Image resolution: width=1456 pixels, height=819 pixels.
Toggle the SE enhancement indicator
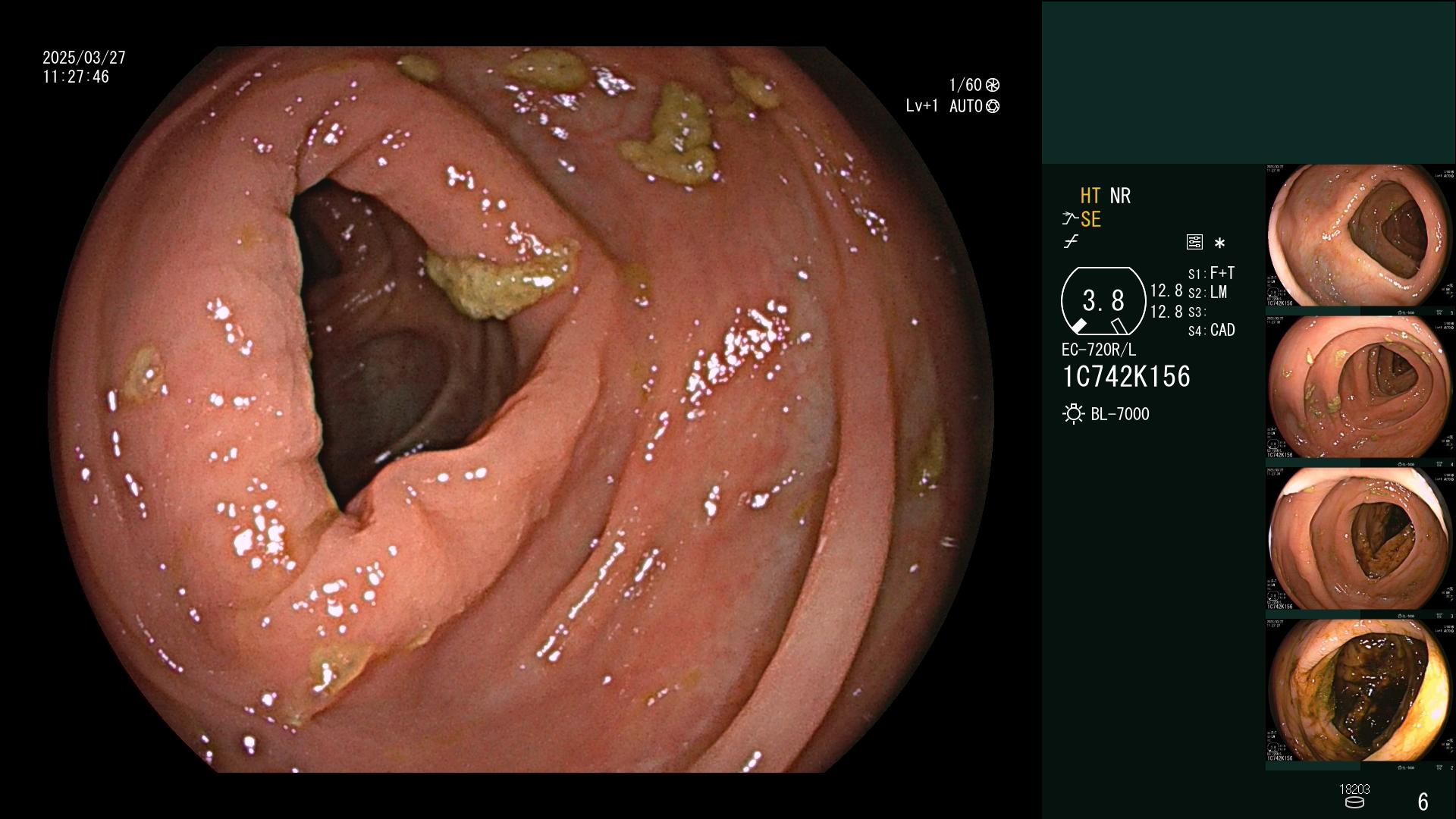click(1090, 219)
